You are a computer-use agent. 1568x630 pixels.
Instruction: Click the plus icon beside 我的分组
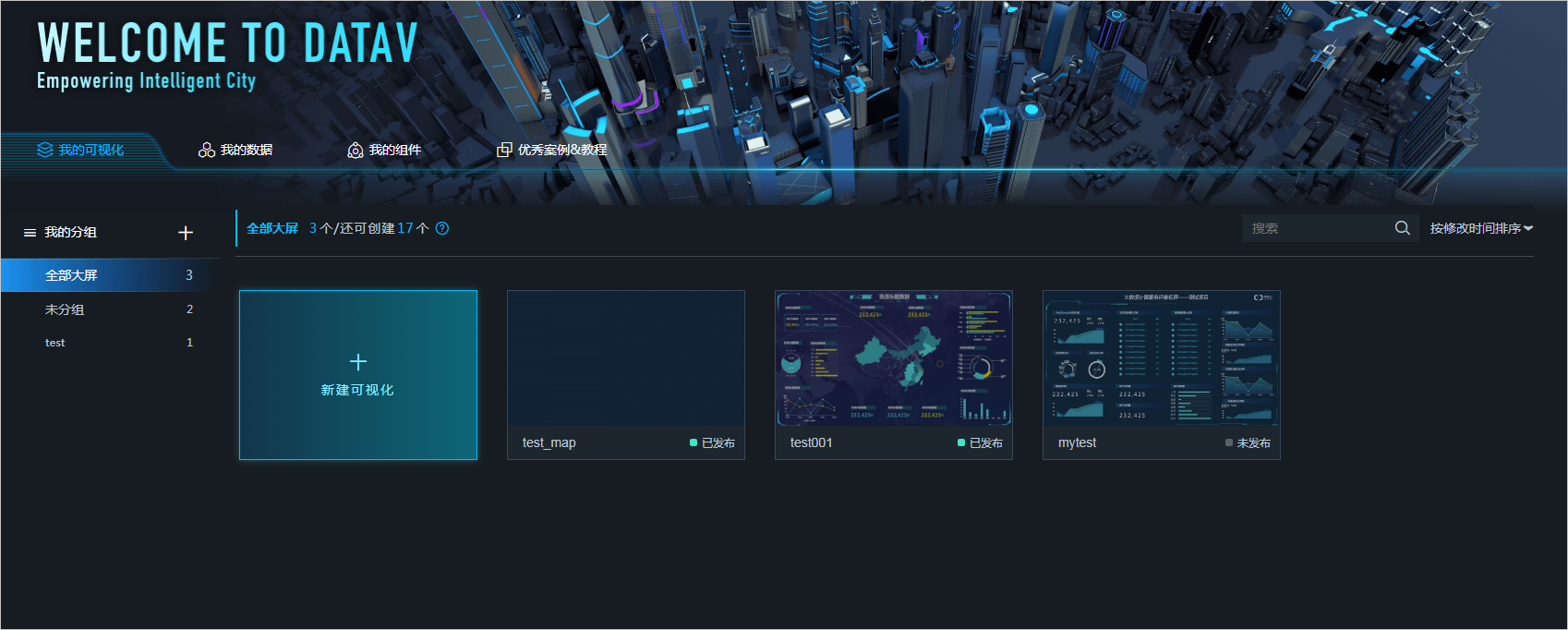(186, 233)
